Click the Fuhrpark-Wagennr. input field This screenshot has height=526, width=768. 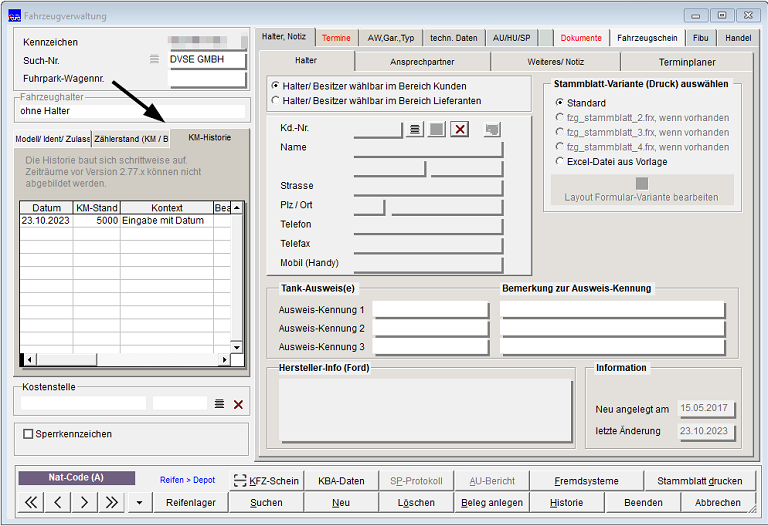point(206,79)
